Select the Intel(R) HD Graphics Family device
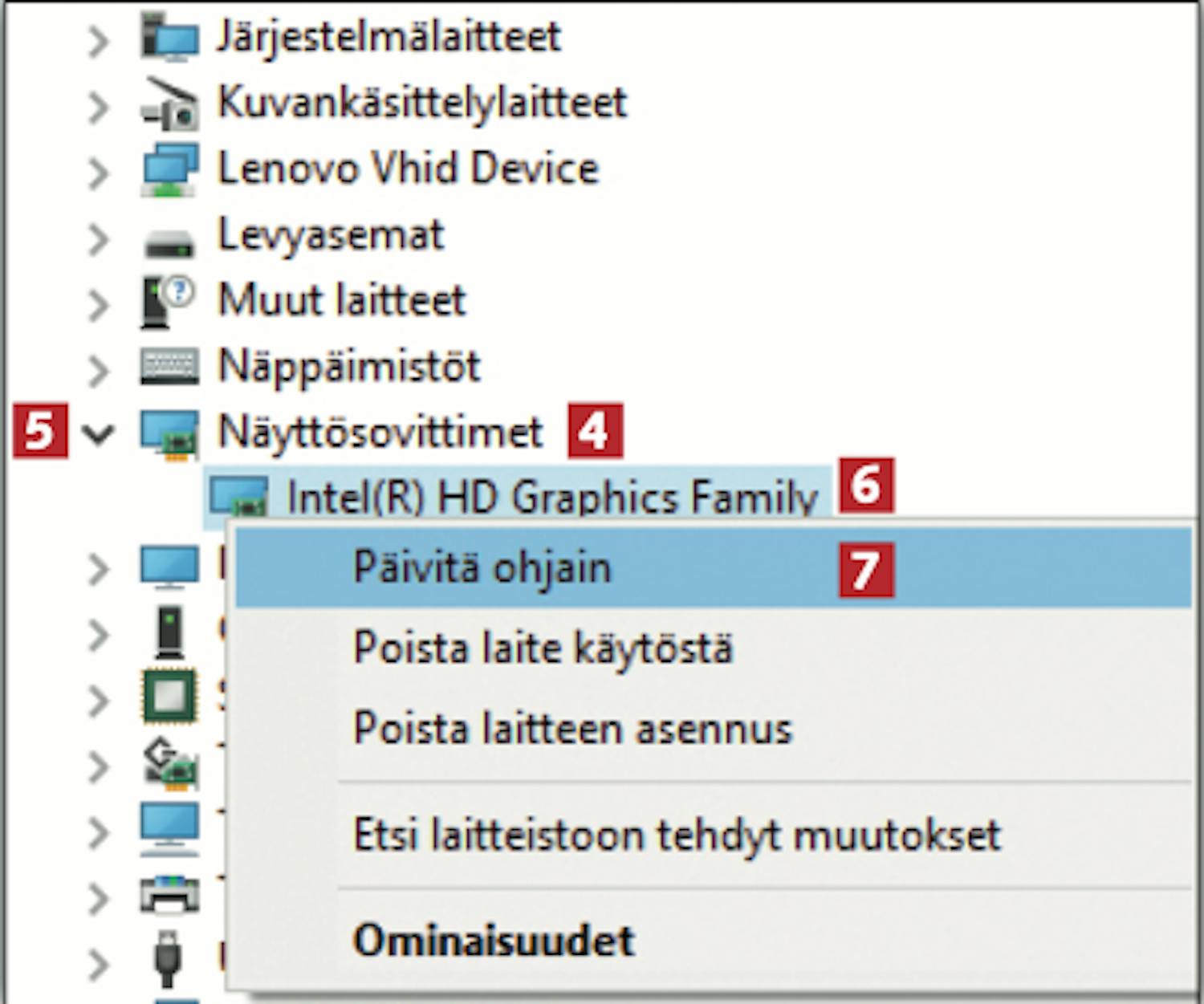 click(x=551, y=498)
